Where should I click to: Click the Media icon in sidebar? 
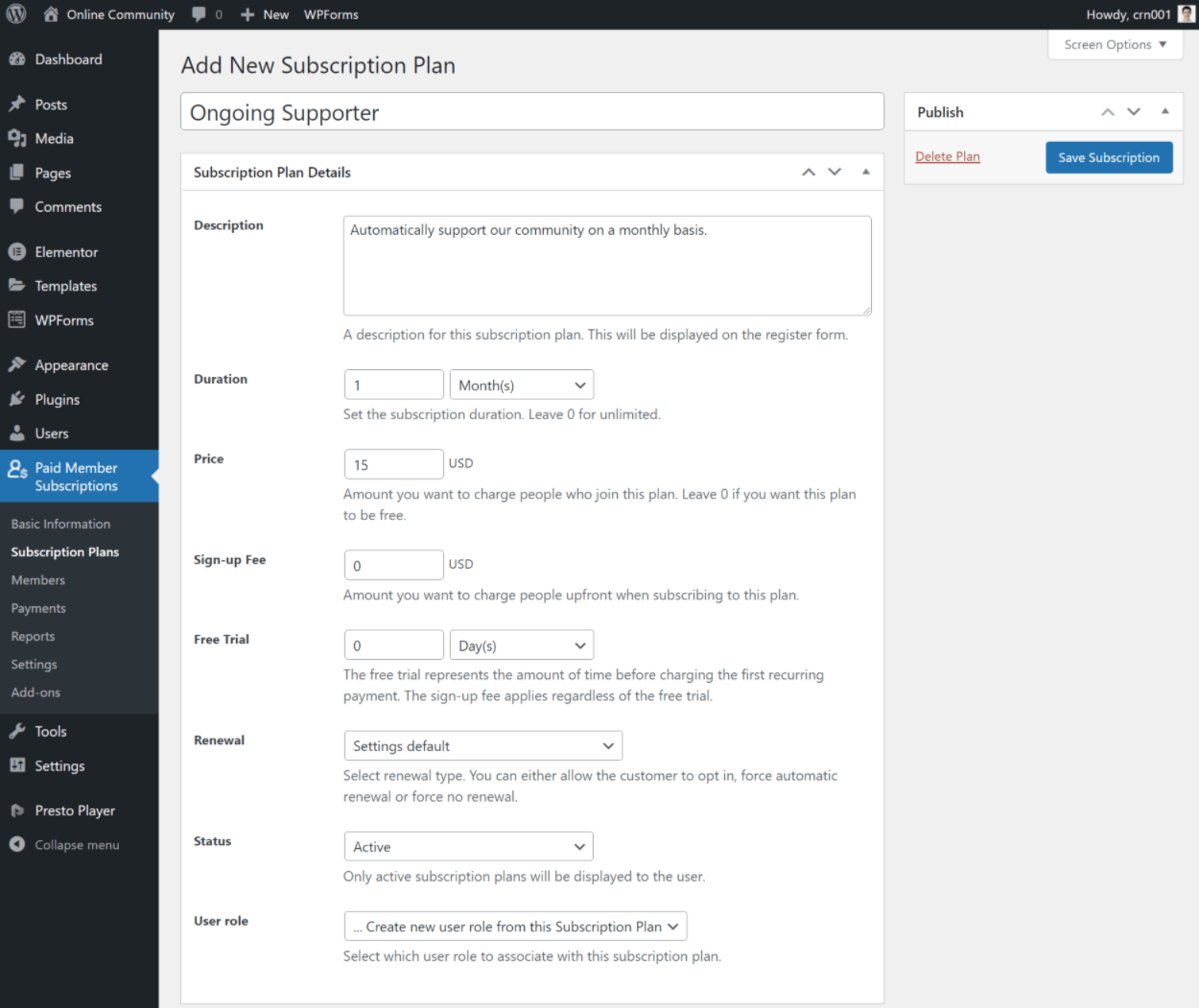click(x=17, y=138)
